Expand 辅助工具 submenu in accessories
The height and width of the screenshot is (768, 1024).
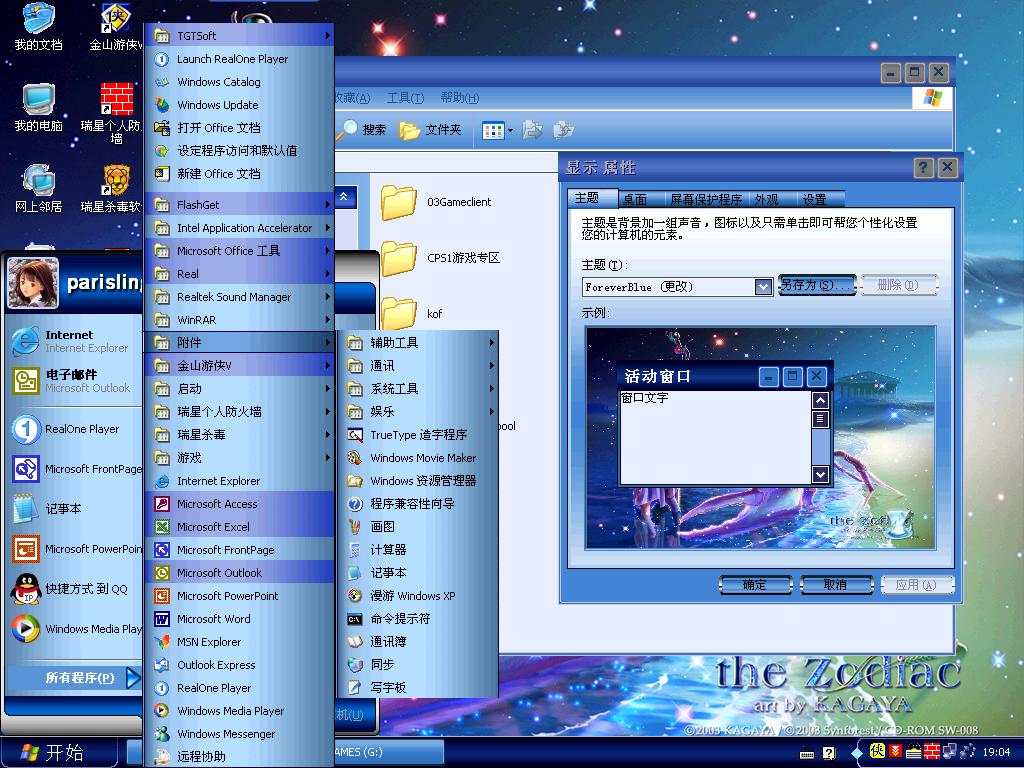pyautogui.click(x=418, y=342)
